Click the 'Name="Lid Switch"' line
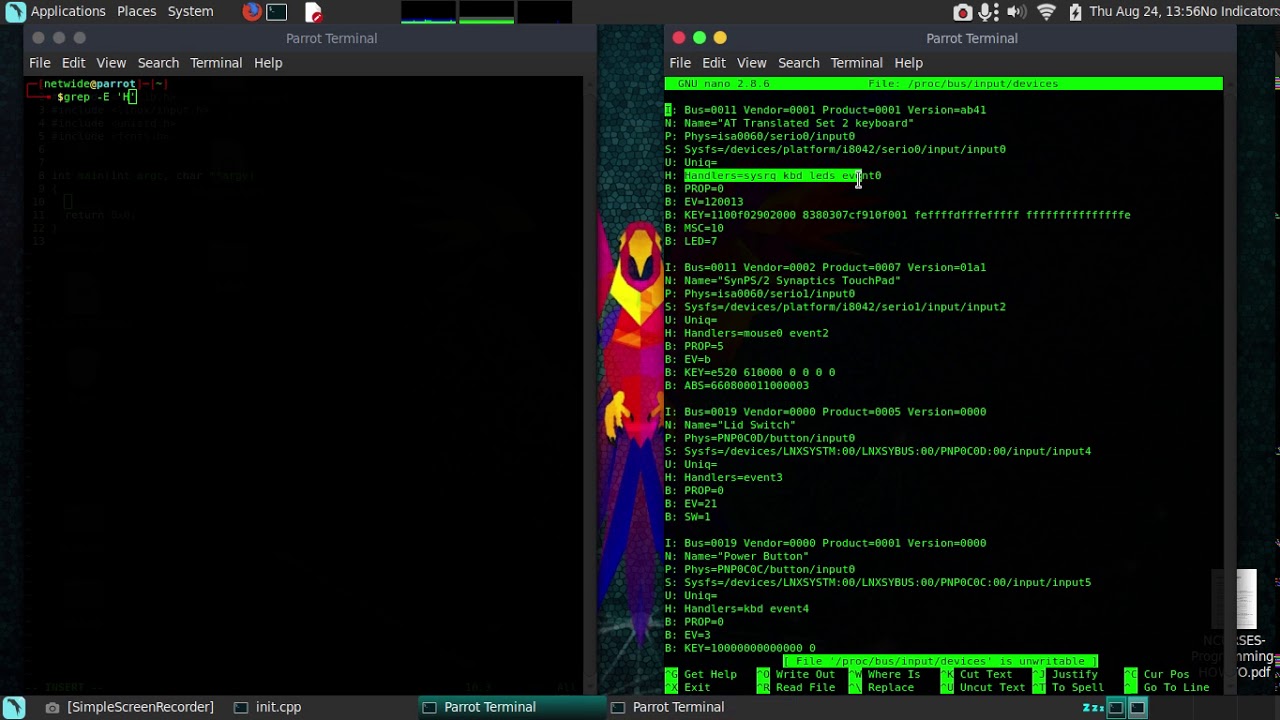 coord(730,425)
